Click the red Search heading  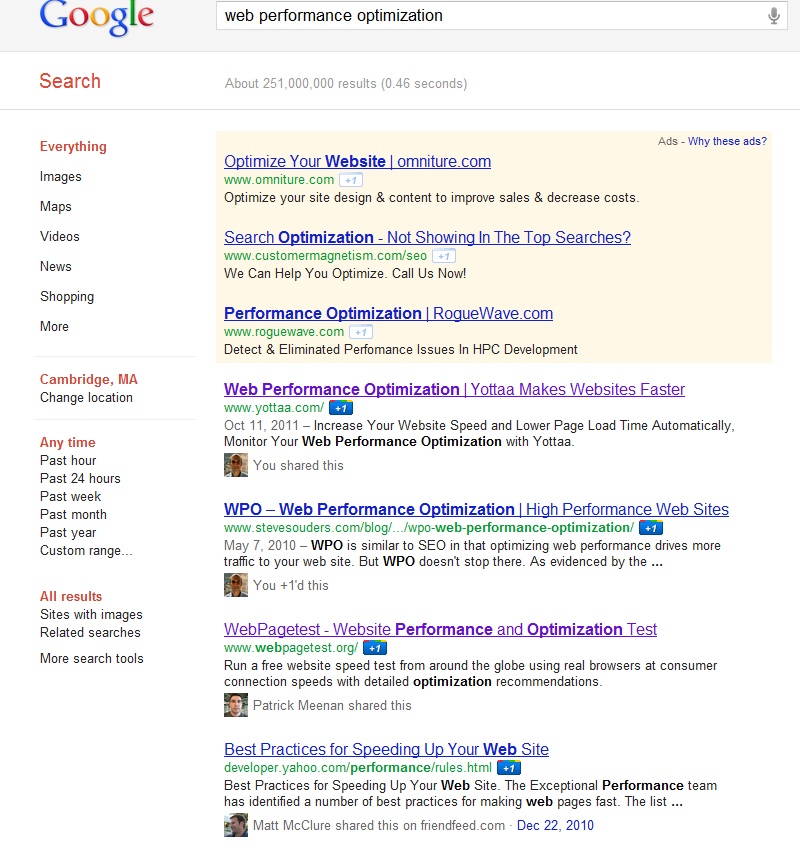click(70, 81)
